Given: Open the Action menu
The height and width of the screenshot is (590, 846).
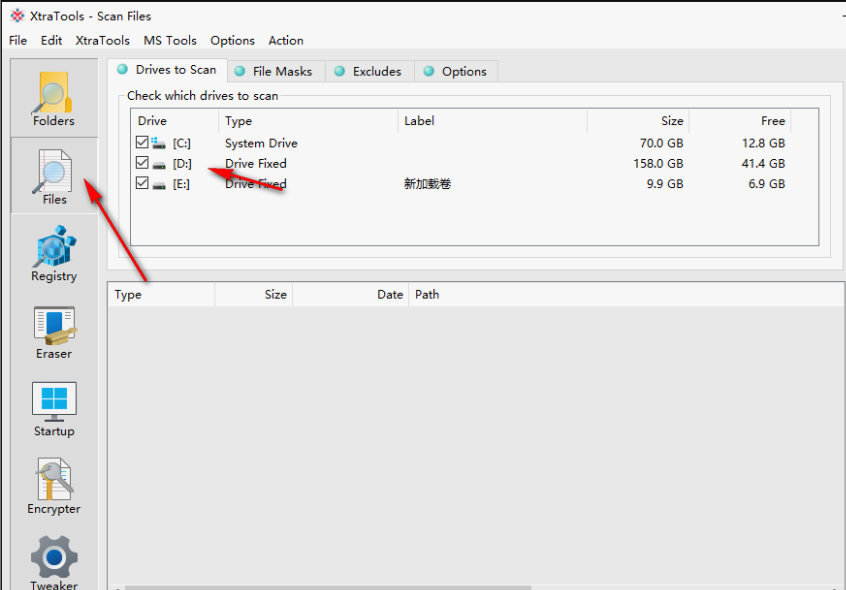Looking at the screenshot, I should point(285,40).
